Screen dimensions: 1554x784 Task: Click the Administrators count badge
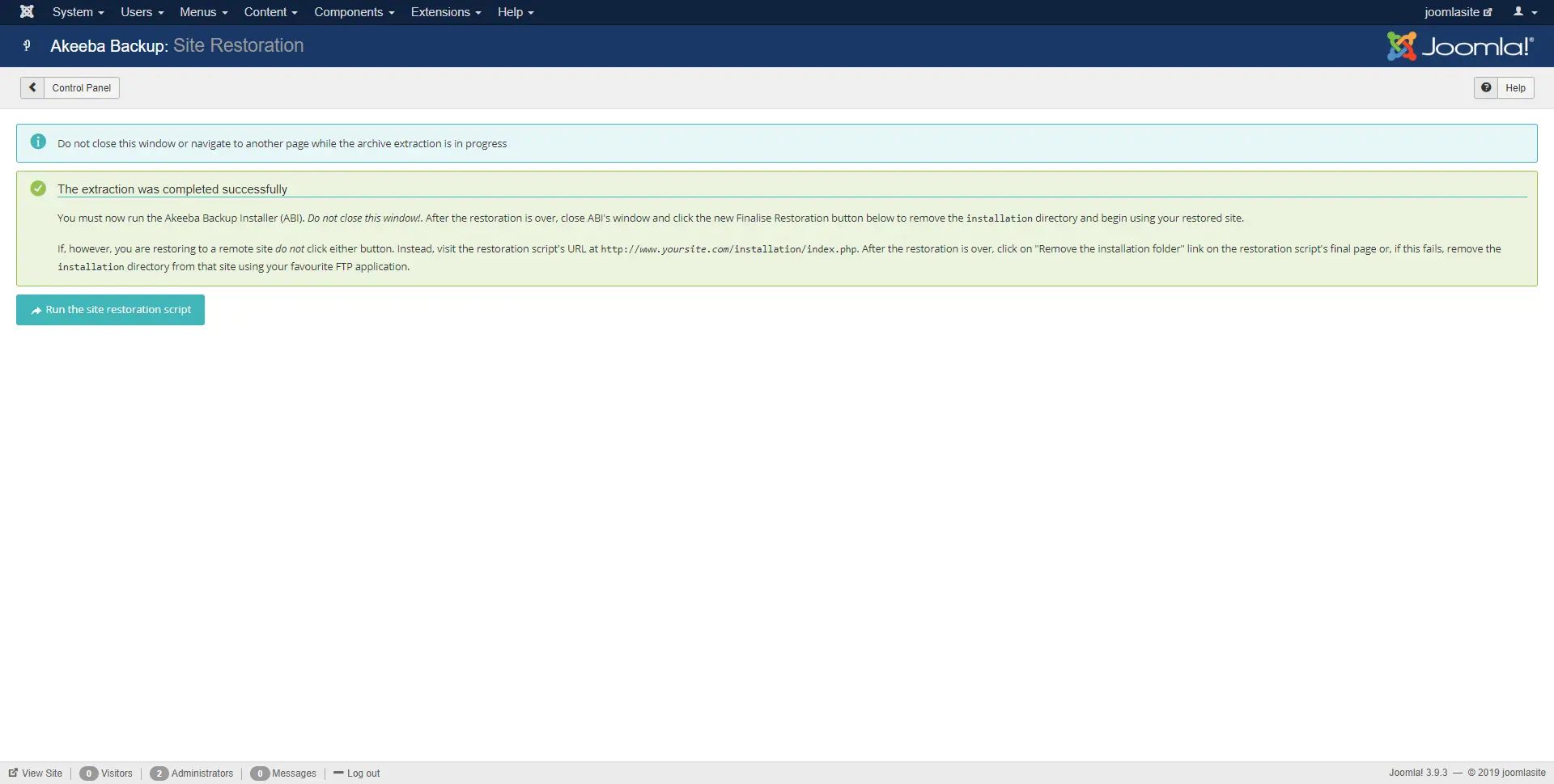coord(159,773)
